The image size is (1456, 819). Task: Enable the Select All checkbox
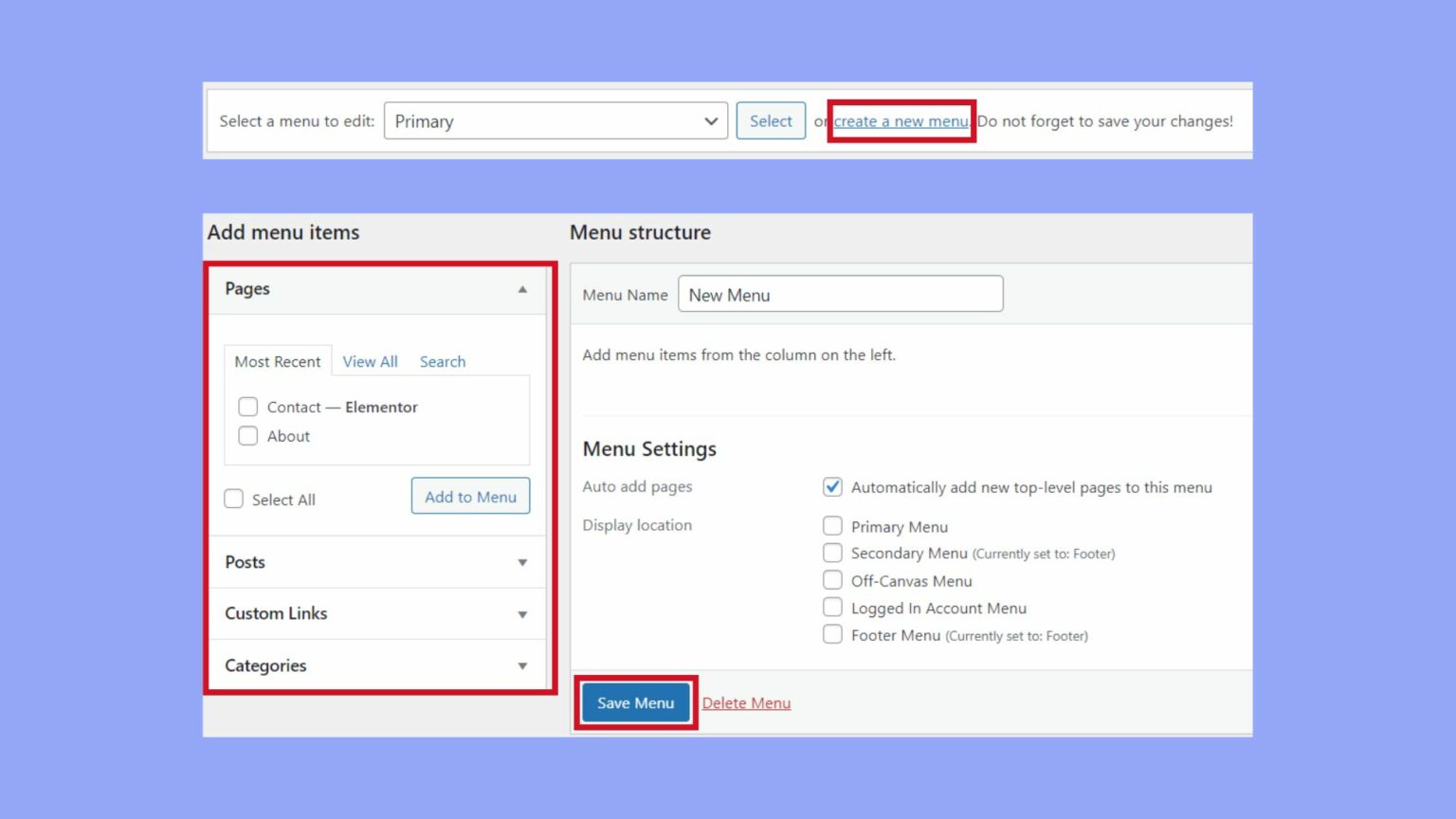pyautogui.click(x=233, y=498)
